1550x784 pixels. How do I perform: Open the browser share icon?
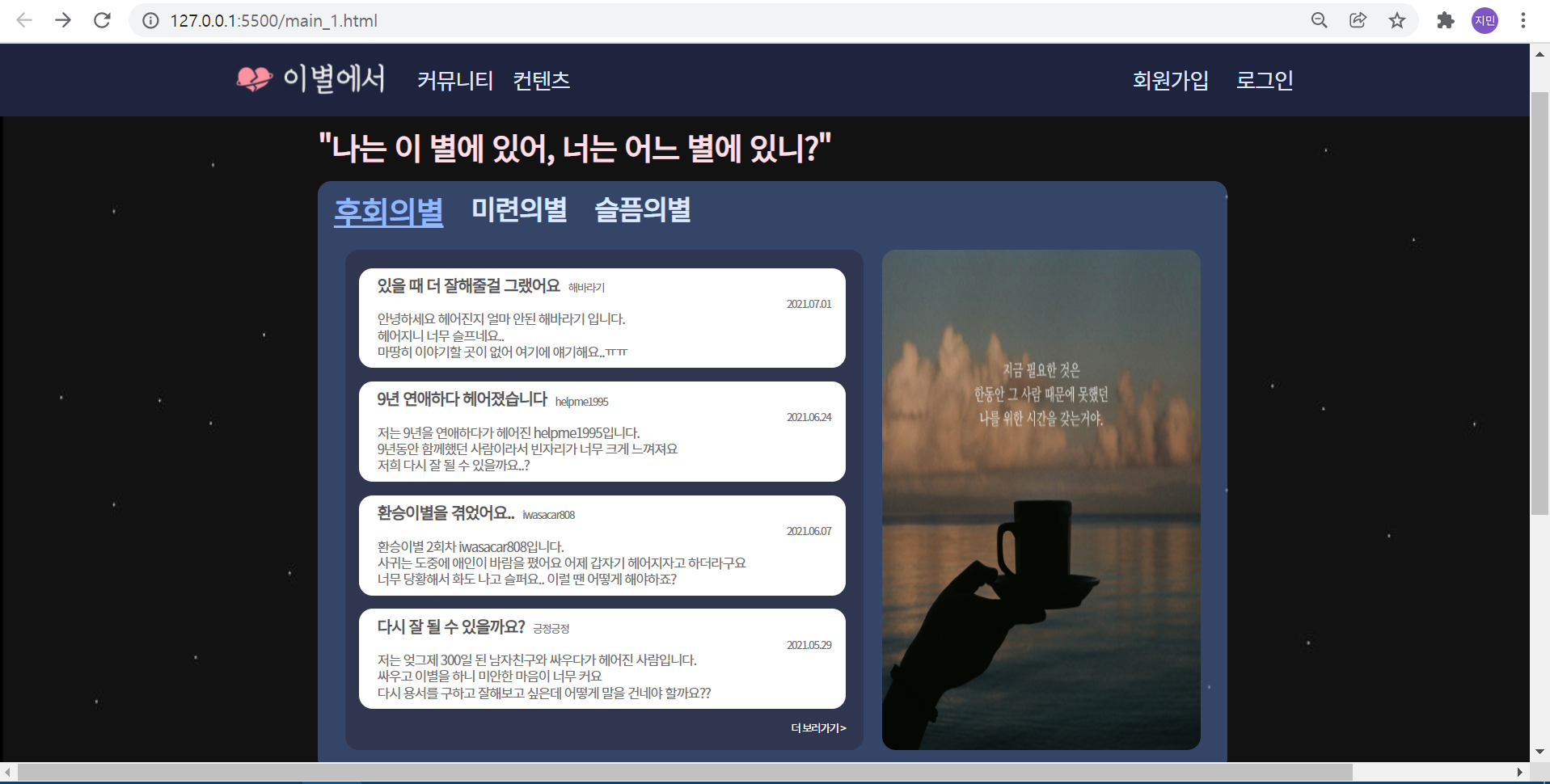[1358, 20]
